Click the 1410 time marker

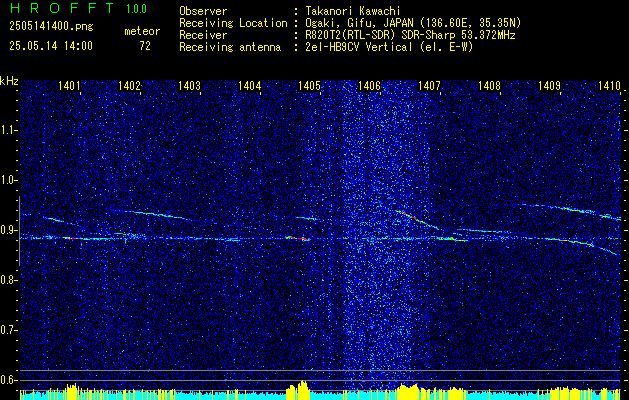coord(609,85)
